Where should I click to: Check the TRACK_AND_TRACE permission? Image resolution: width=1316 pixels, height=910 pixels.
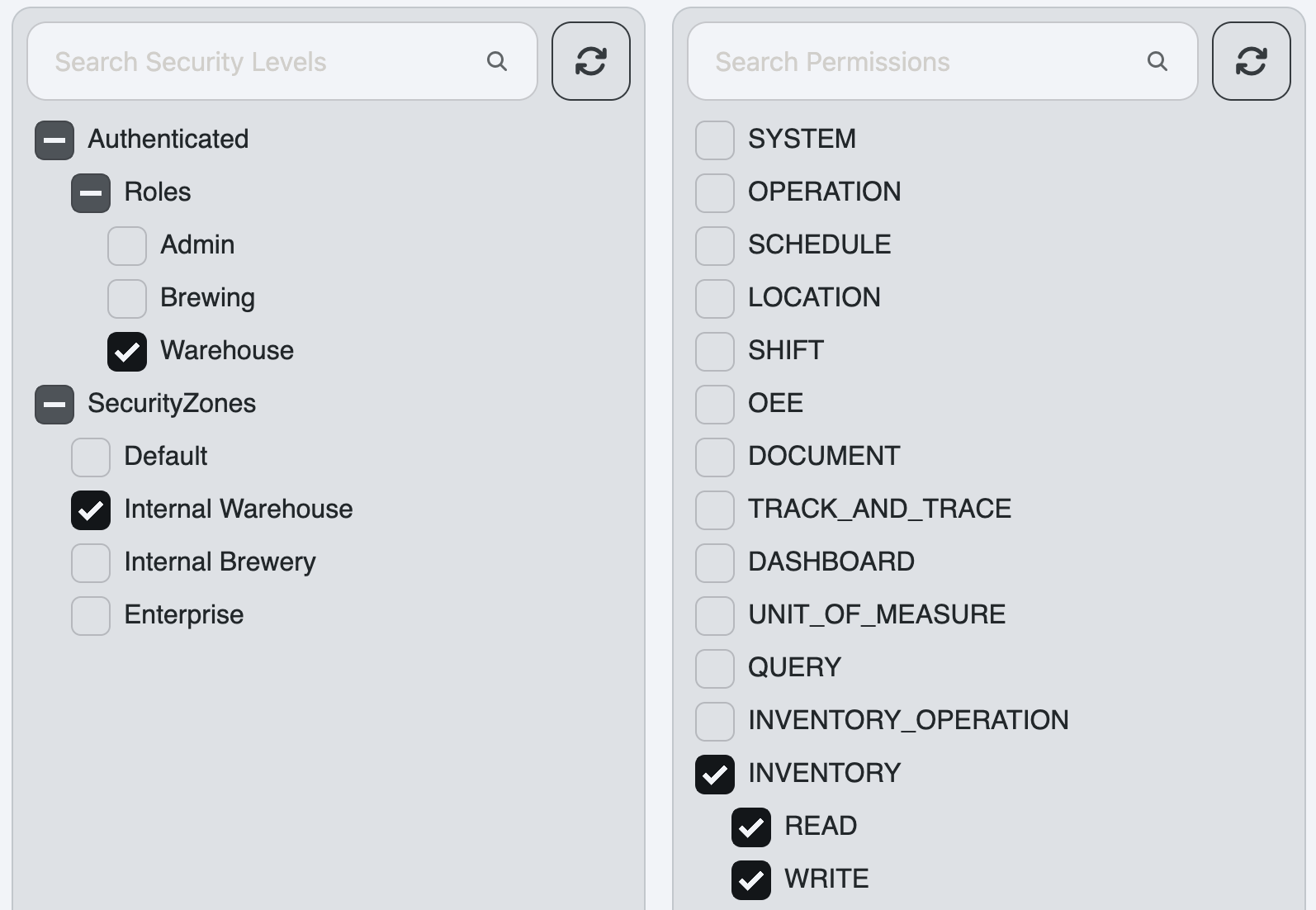click(715, 510)
